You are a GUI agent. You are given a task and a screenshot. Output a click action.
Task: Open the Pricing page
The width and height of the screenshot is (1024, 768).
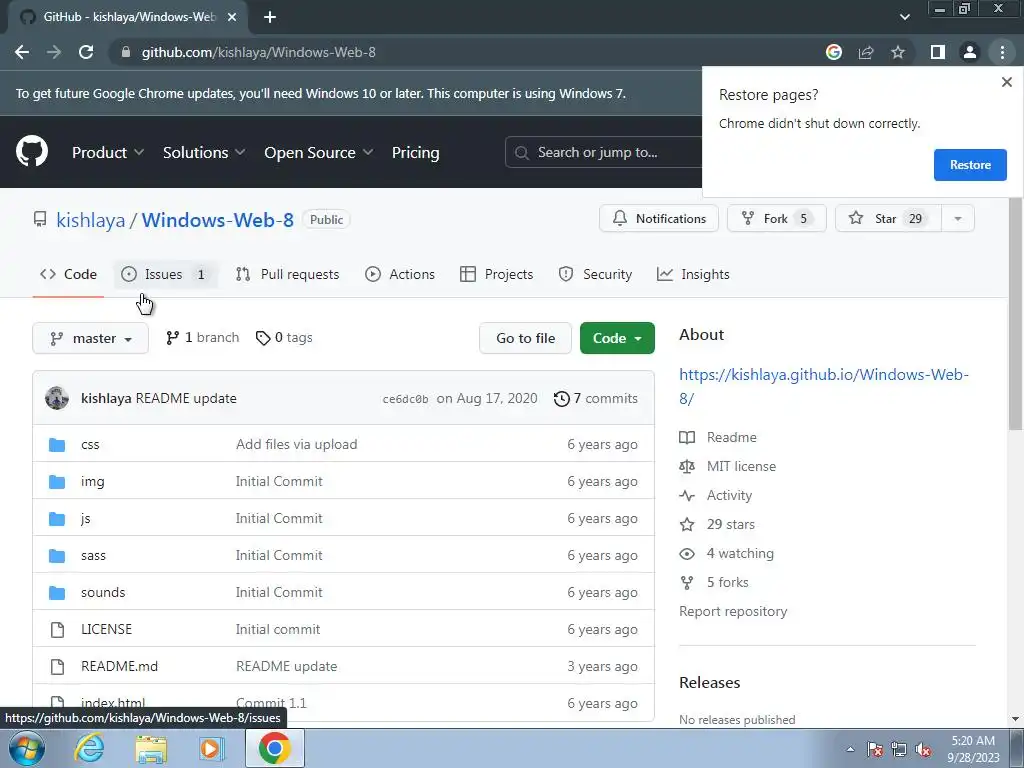click(x=415, y=152)
